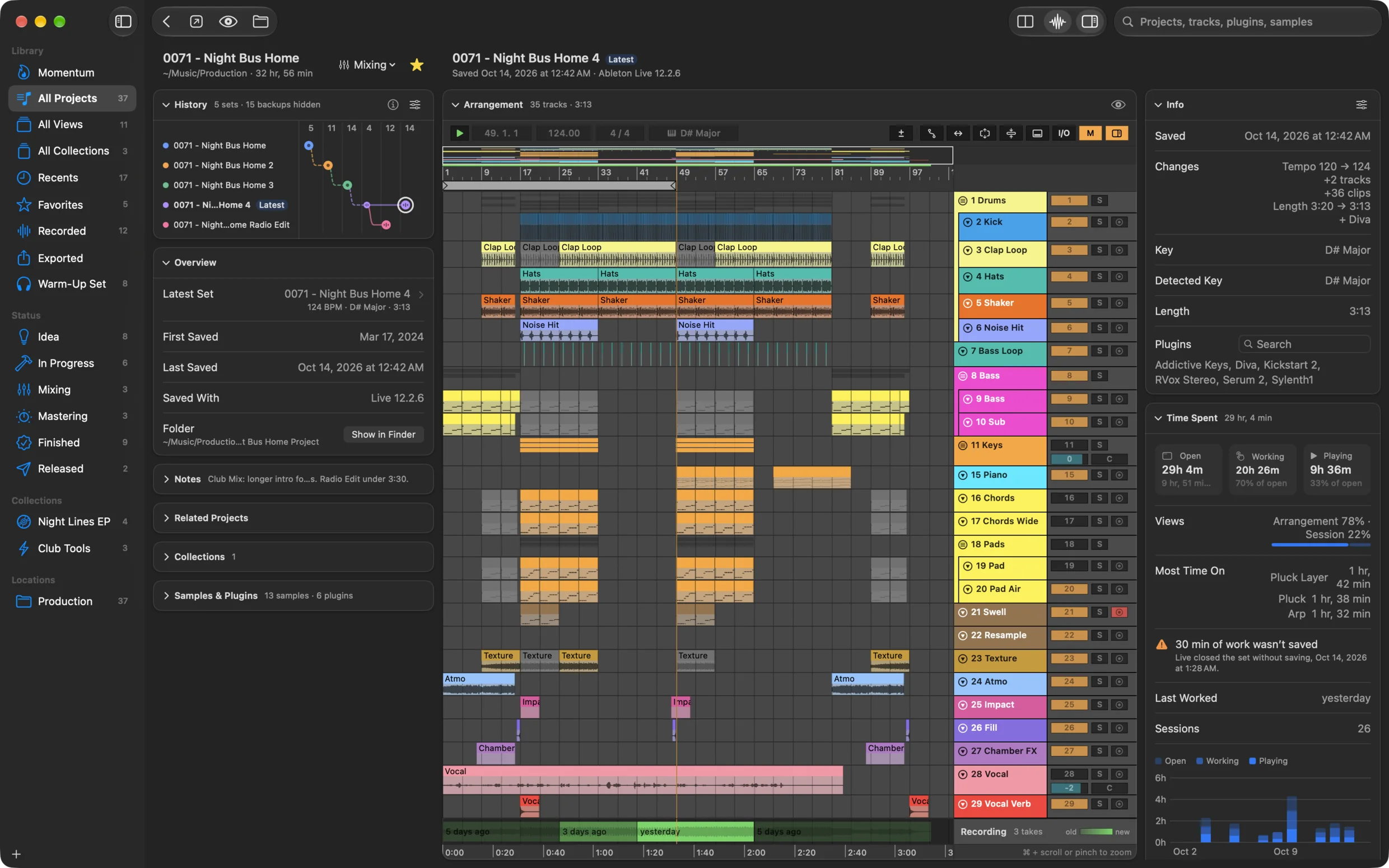
Task: Click Show in Finder button
Action: click(x=384, y=435)
